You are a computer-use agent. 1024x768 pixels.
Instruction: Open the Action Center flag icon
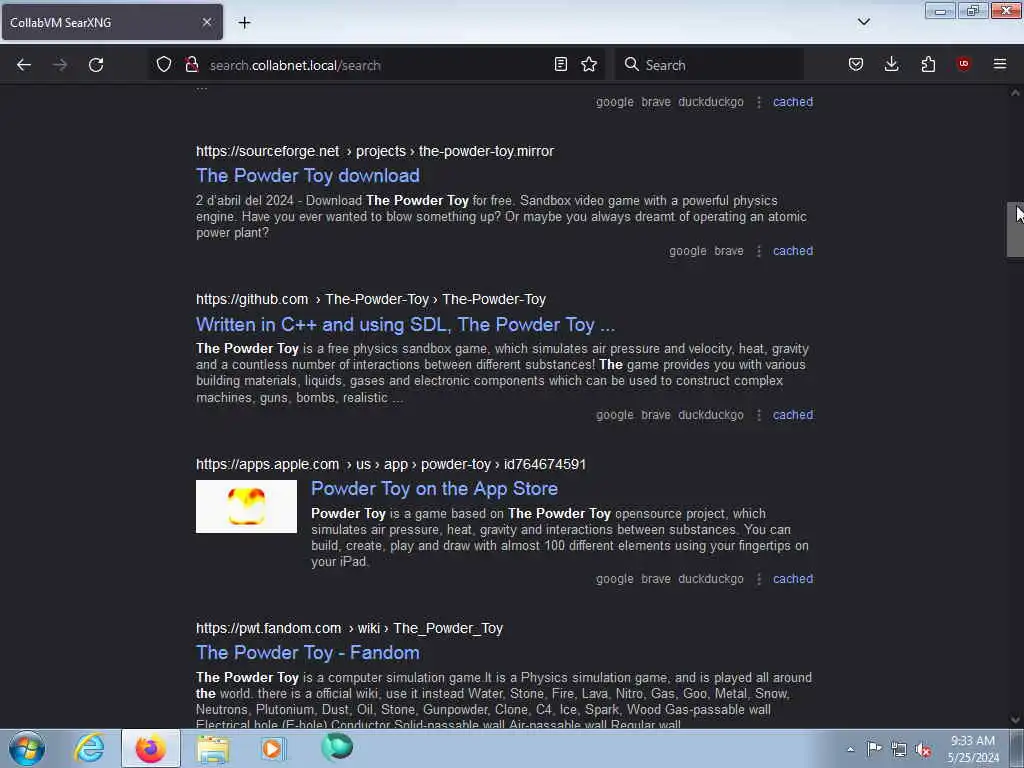pyautogui.click(x=874, y=749)
